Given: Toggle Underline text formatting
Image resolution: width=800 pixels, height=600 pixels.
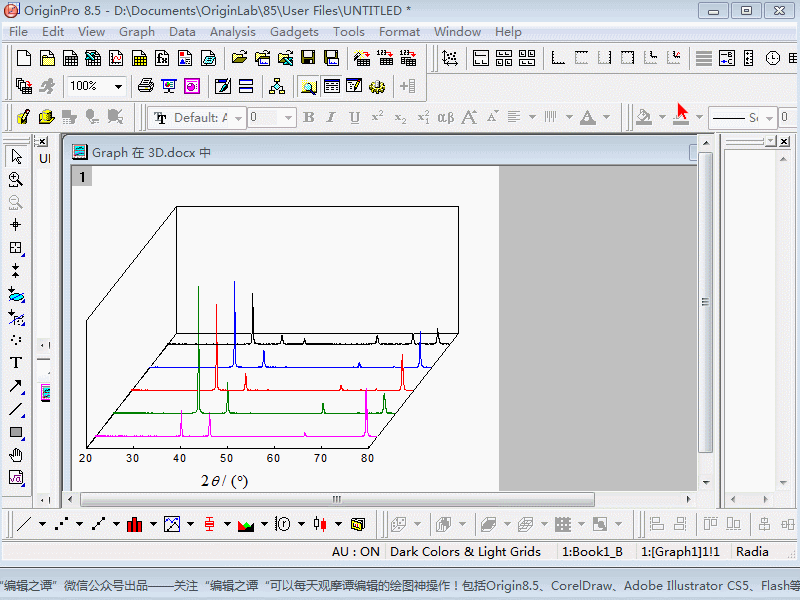Looking at the screenshot, I should [x=354, y=118].
